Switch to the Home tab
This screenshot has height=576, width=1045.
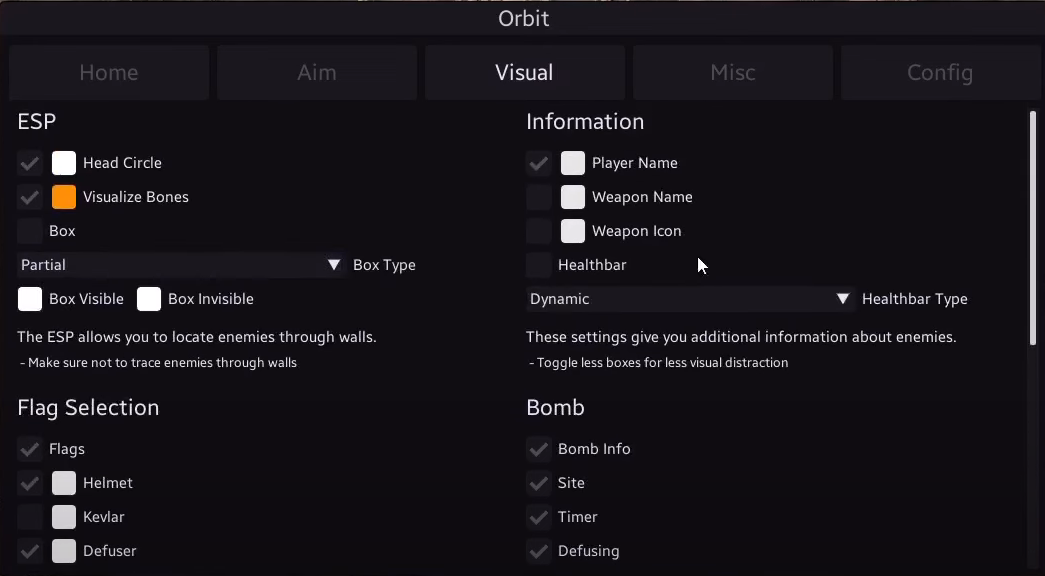click(x=109, y=73)
